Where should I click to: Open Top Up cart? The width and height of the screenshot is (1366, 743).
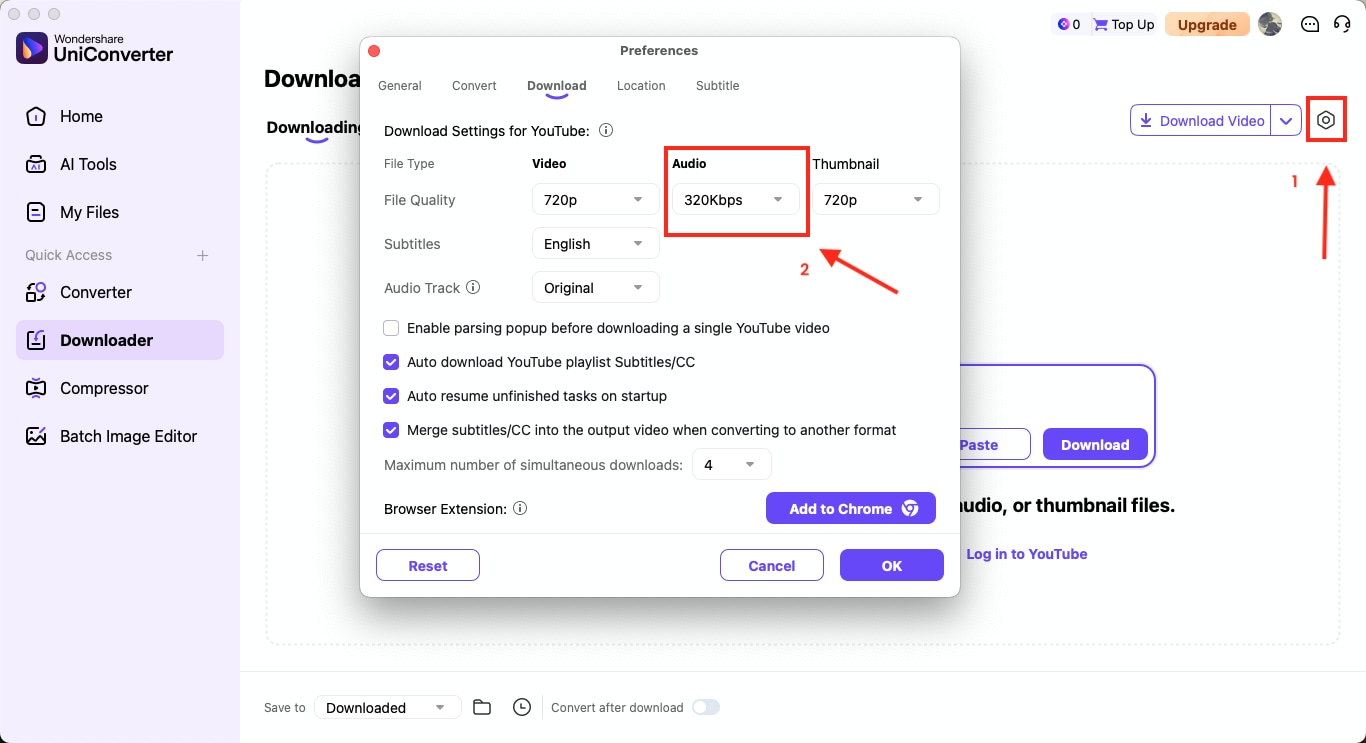(1123, 24)
